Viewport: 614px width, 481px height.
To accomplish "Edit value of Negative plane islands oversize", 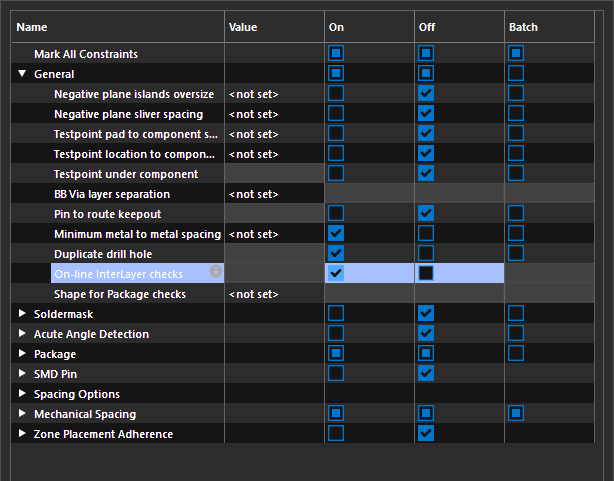I will tap(274, 94).
